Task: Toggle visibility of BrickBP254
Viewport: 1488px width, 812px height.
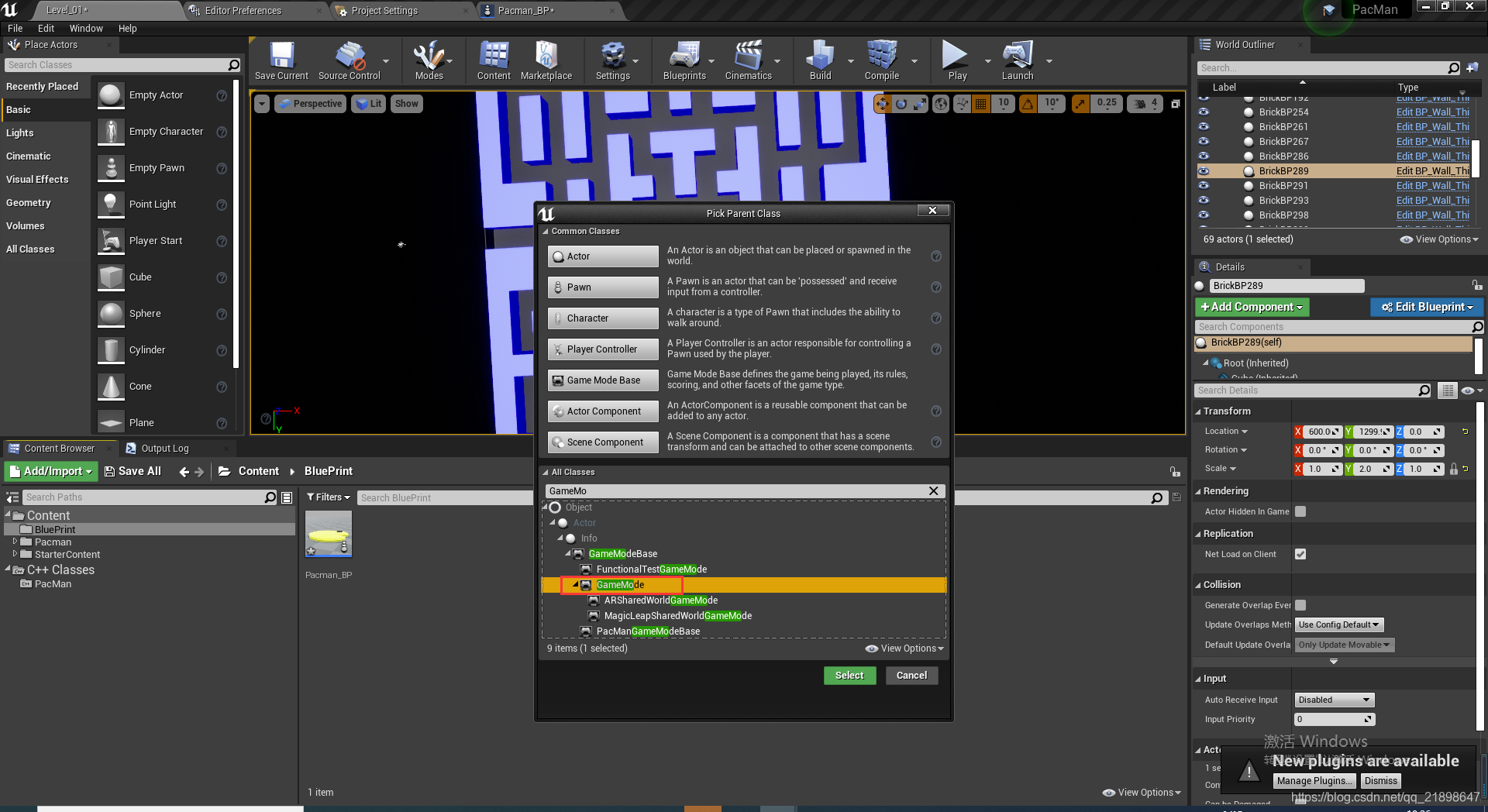Action: [1204, 112]
